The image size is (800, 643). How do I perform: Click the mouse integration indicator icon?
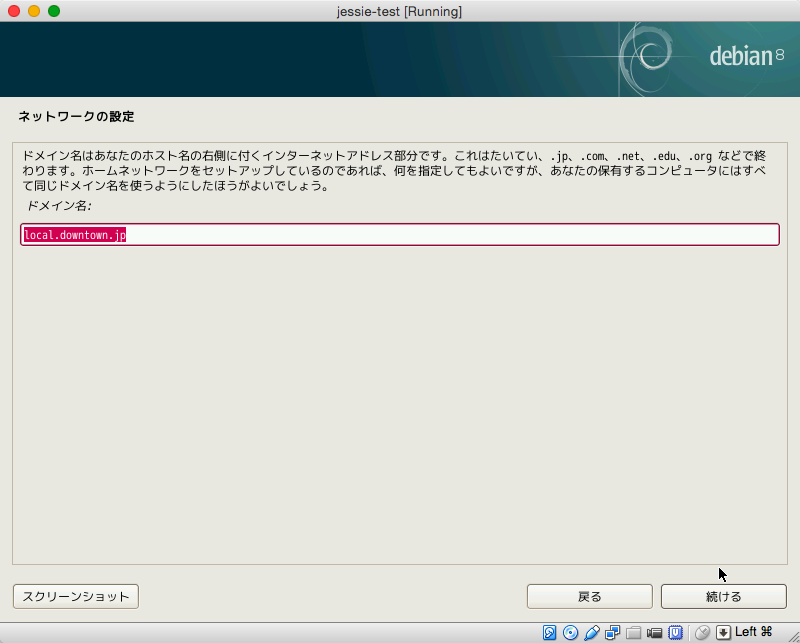click(703, 632)
